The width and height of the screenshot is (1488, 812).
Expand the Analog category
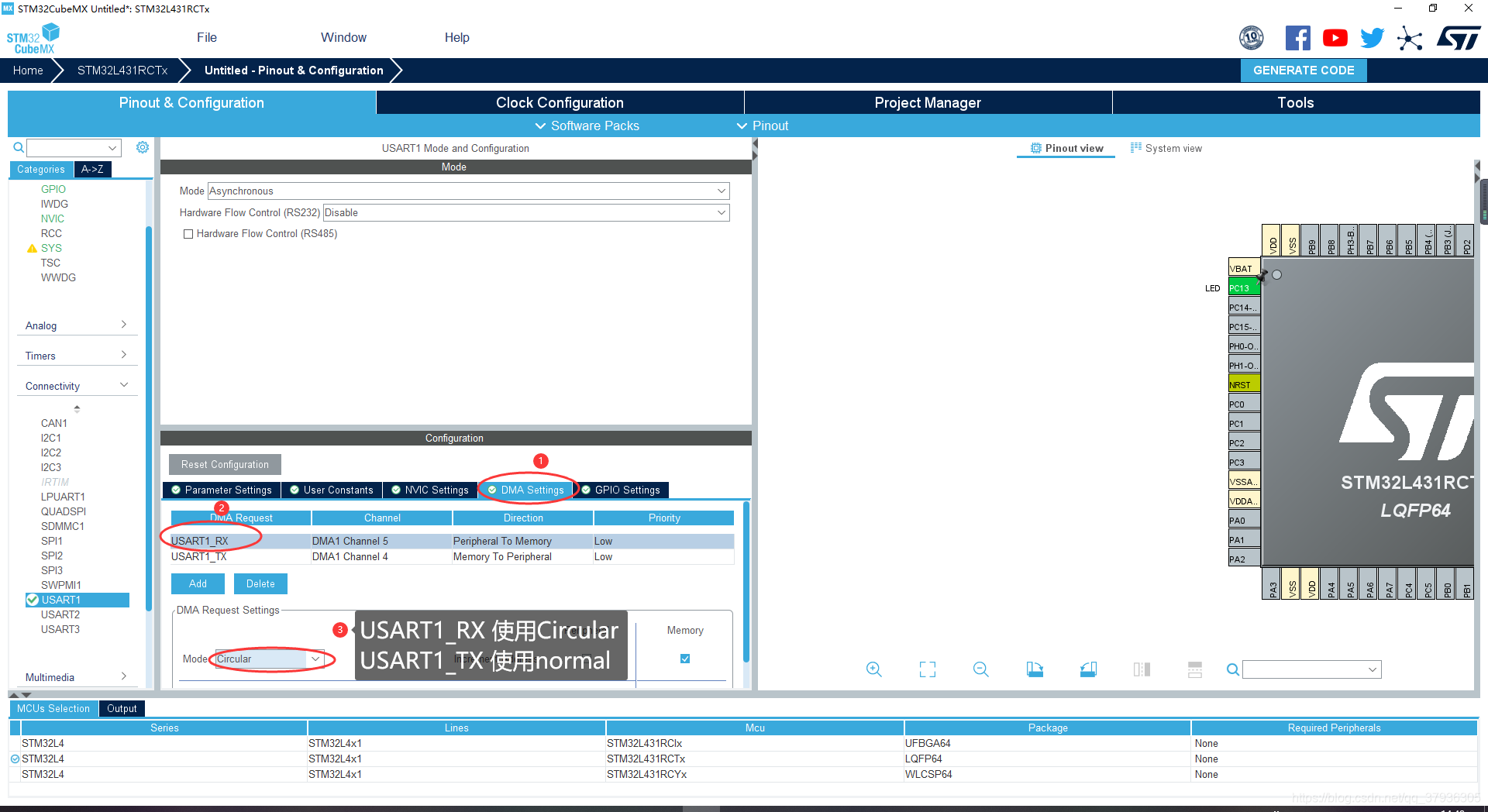[x=76, y=325]
